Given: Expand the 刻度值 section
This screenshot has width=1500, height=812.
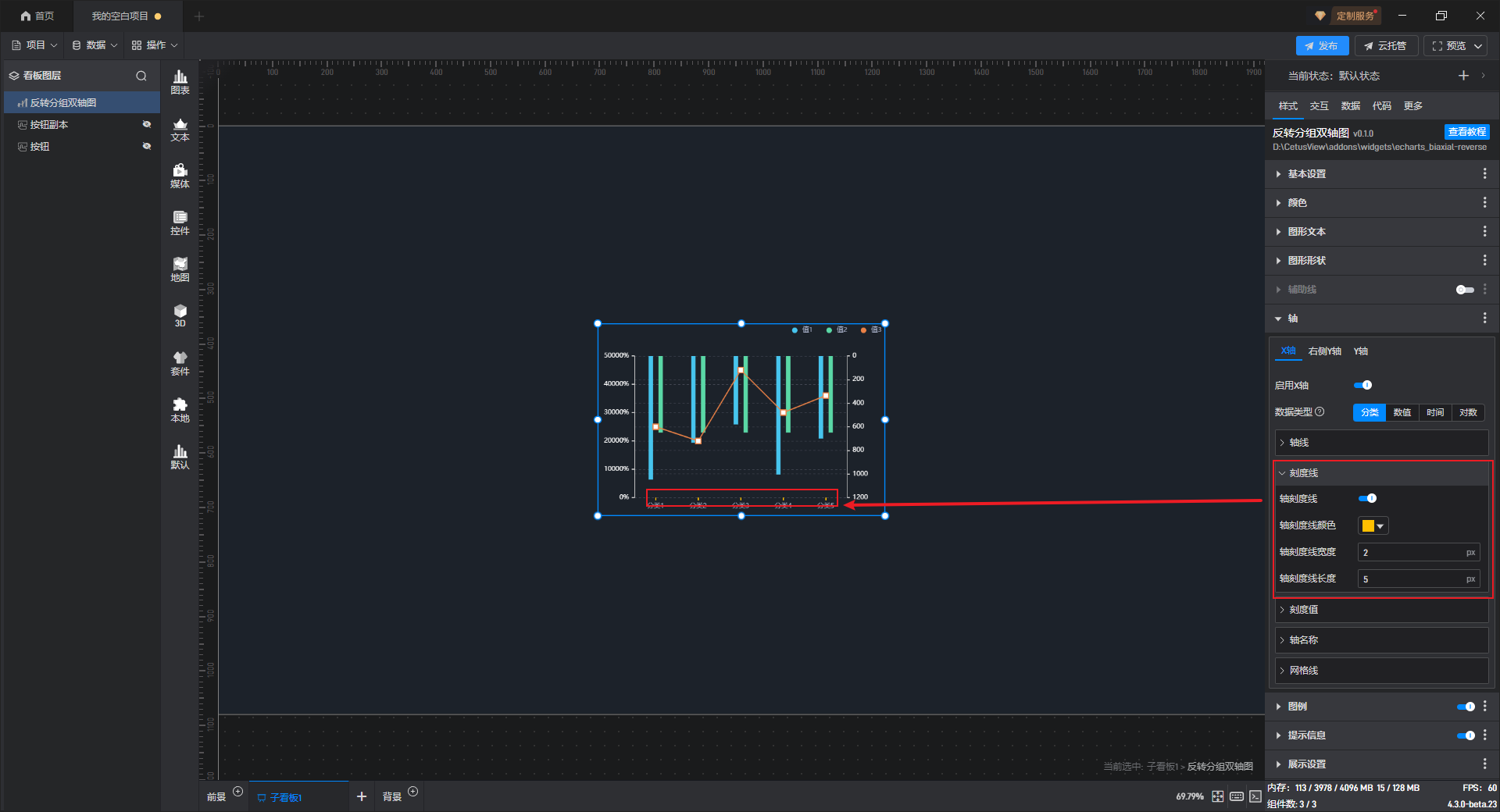Looking at the screenshot, I should [x=1303, y=610].
